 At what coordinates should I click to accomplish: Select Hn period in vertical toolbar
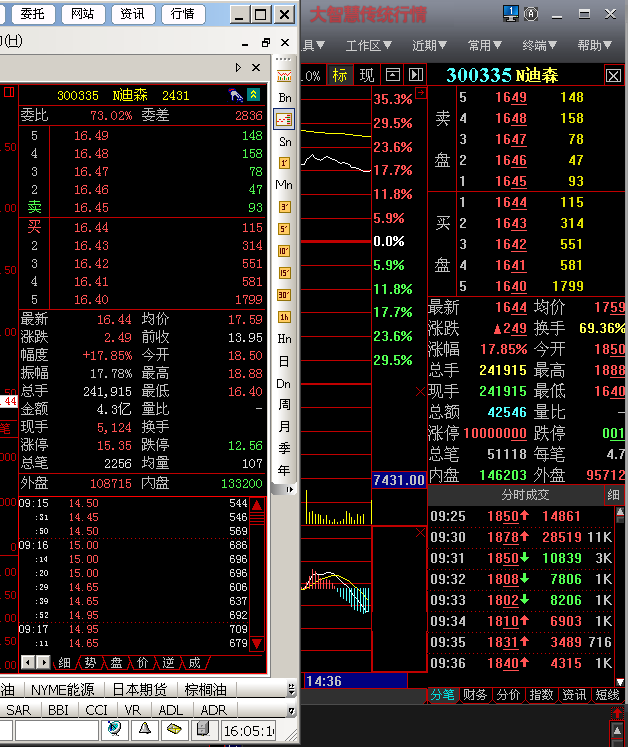tap(284, 339)
